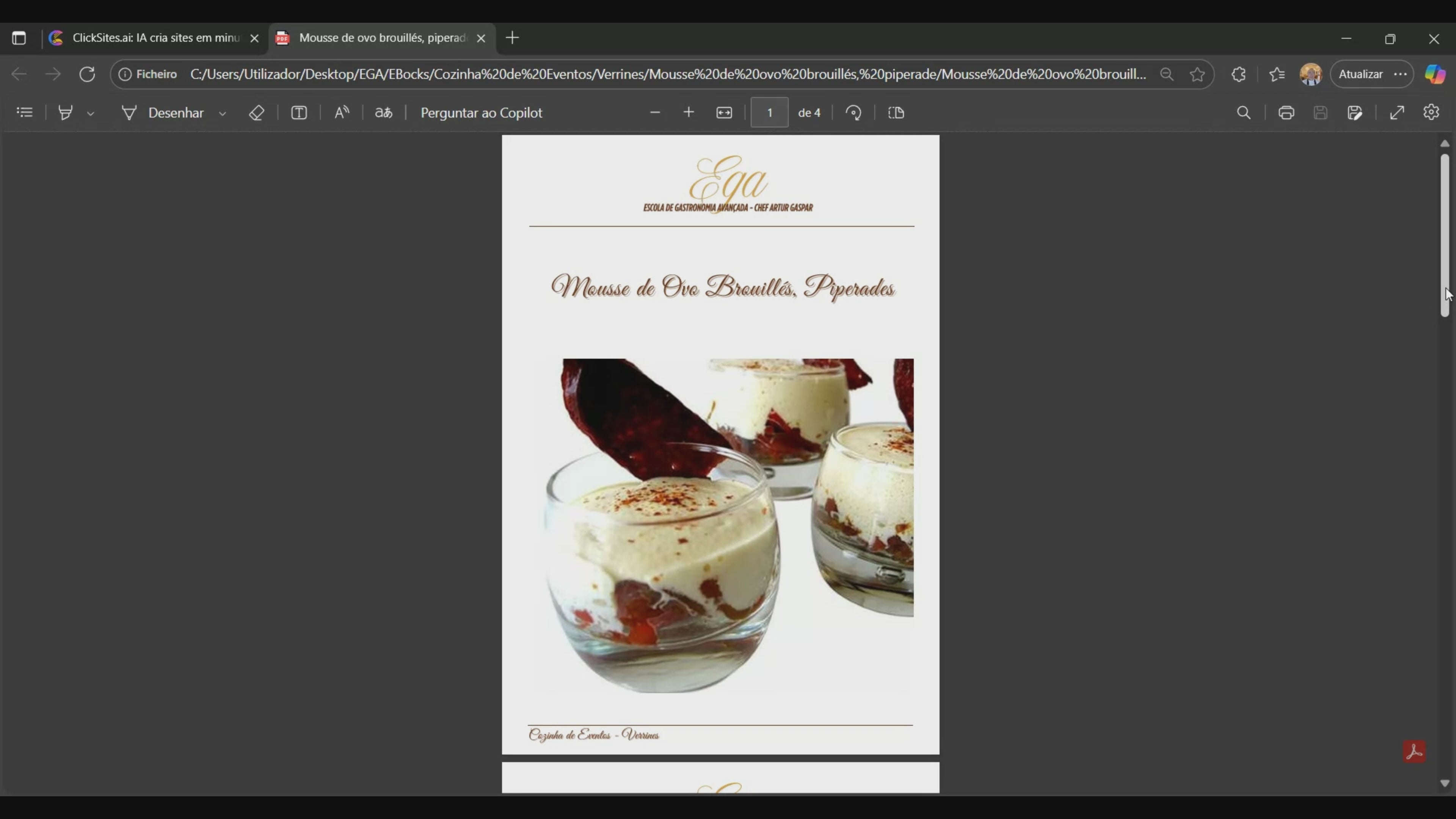Activate the eraser tool
This screenshot has width=1456, height=819.
257,113
